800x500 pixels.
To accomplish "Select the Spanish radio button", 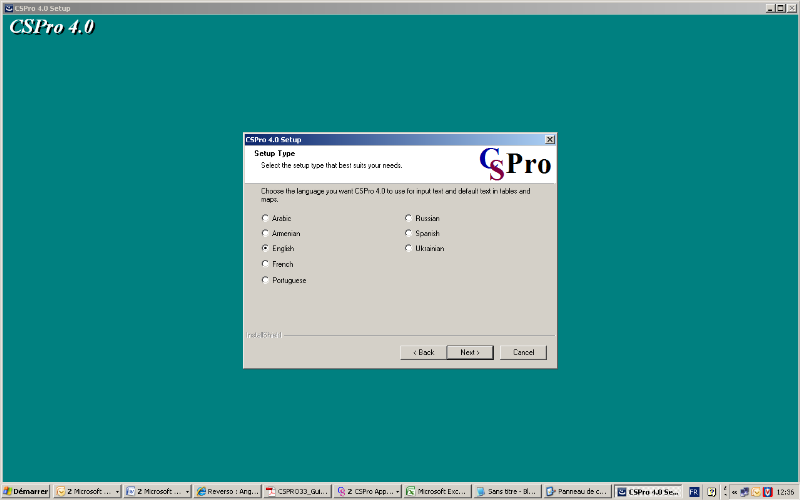I will tap(408, 233).
